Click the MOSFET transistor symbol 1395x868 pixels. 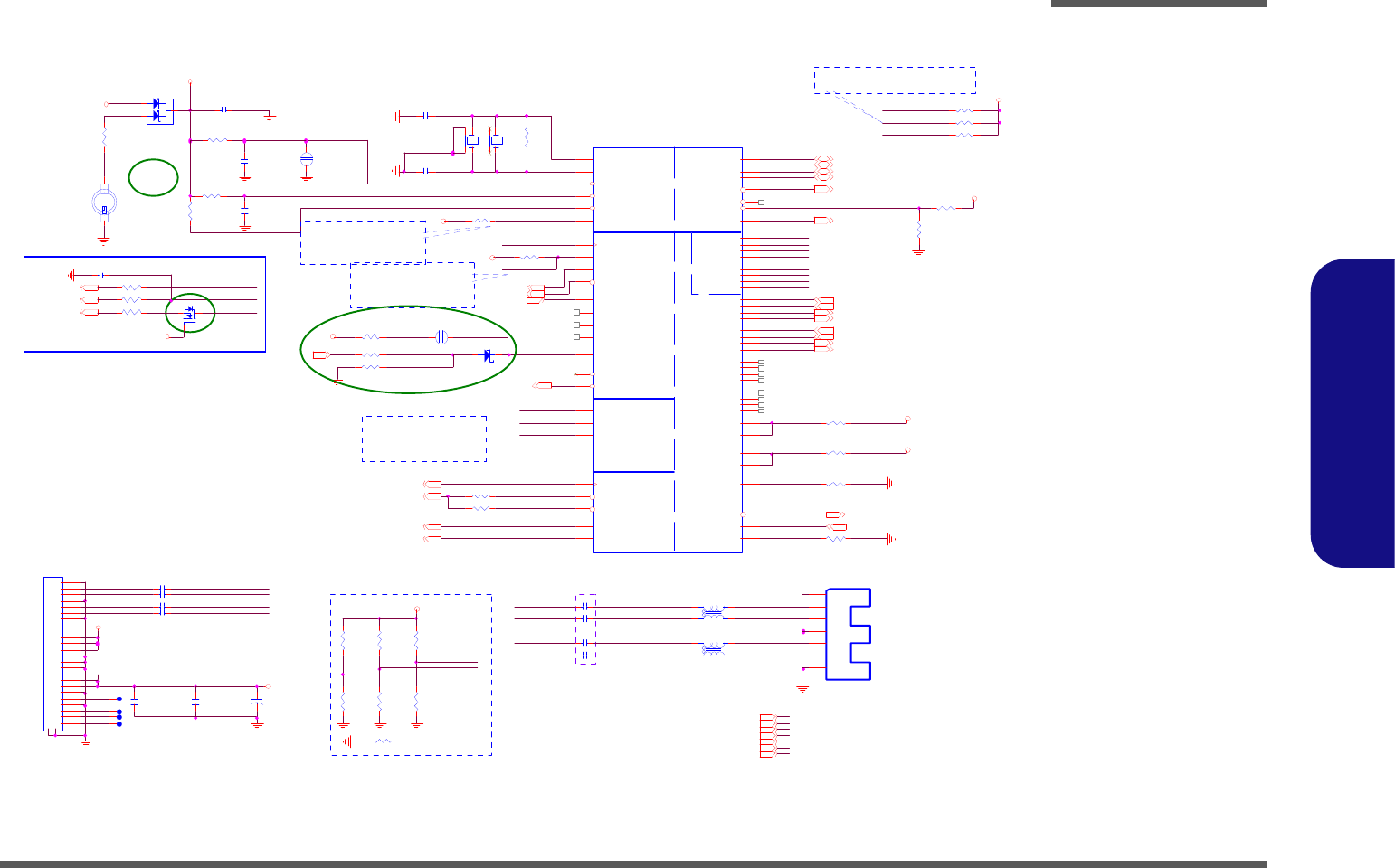point(190,314)
